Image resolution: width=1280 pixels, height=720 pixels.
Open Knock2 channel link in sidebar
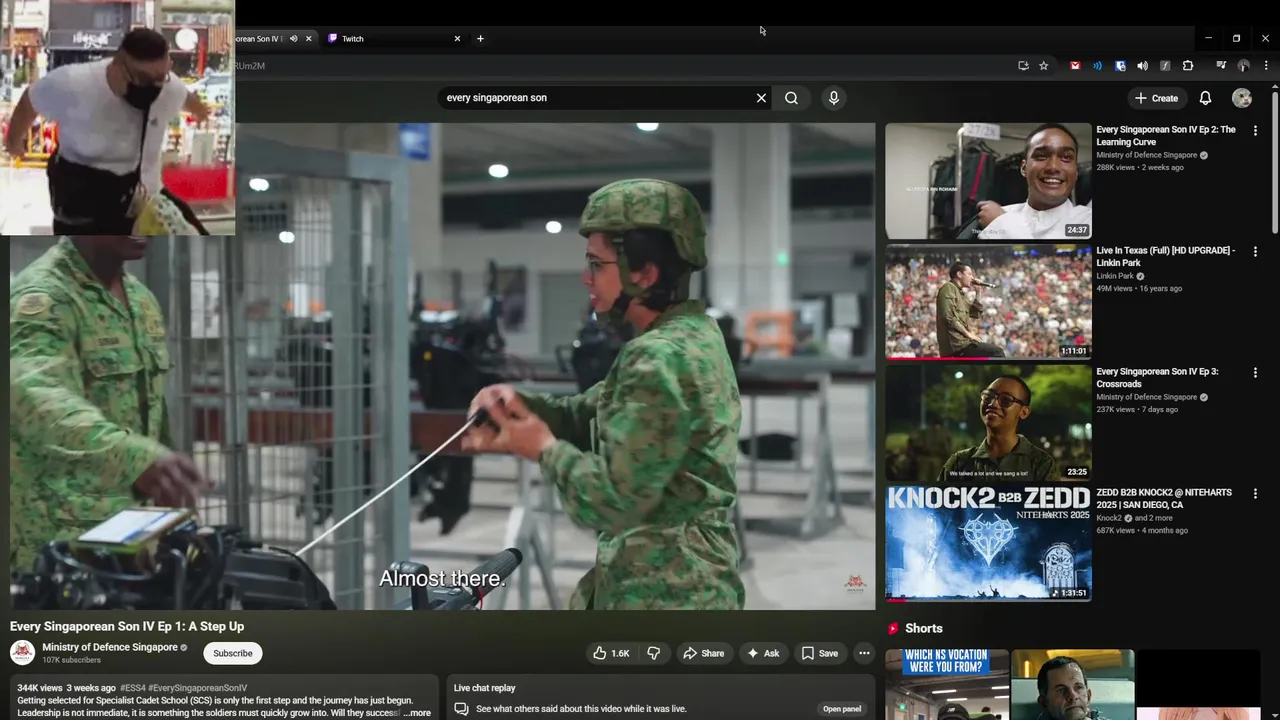1109,518
